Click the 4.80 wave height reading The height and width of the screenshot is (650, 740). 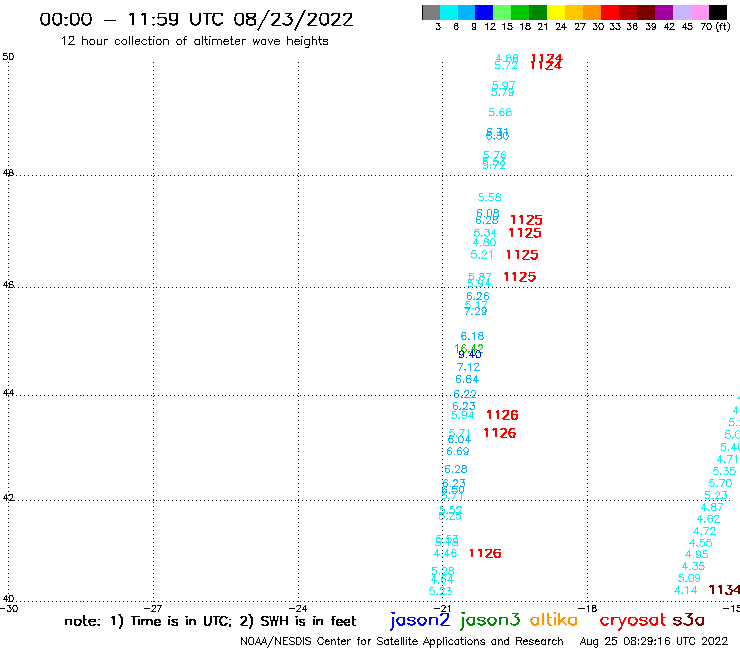point(484,242)
